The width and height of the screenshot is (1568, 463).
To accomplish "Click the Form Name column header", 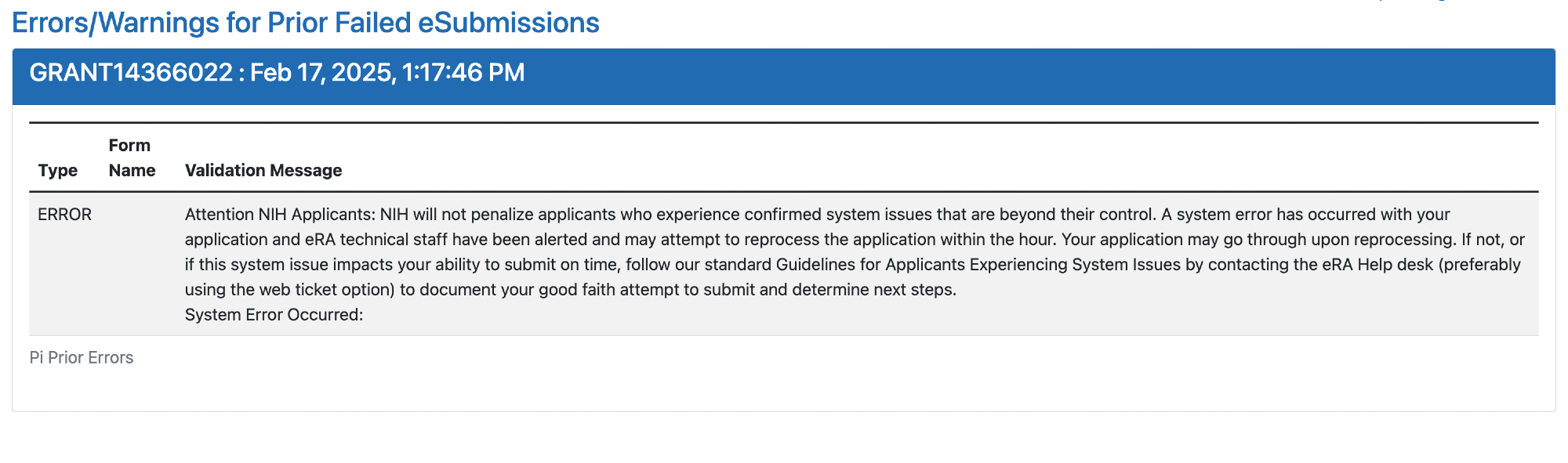I will click(132, 158).
